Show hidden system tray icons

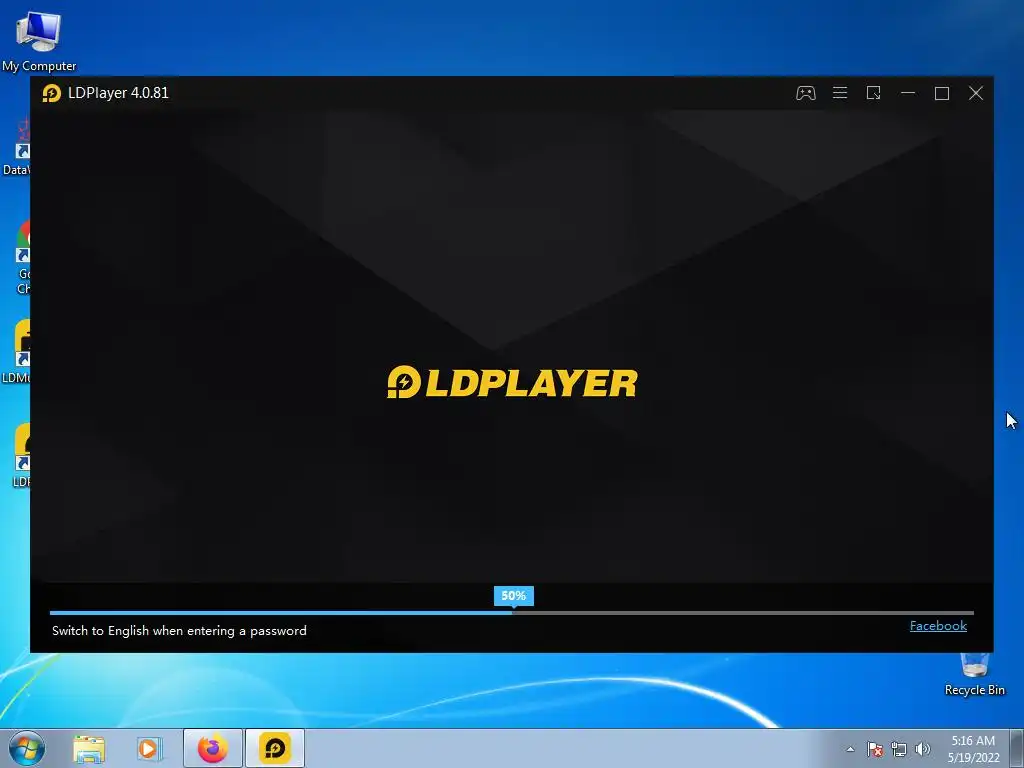(850, 749)
